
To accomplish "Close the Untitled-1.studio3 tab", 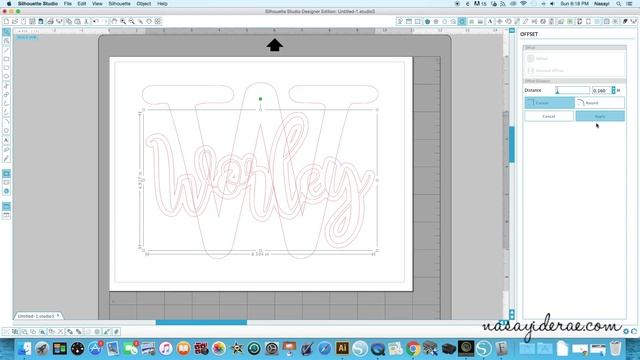I will (58, 316).
